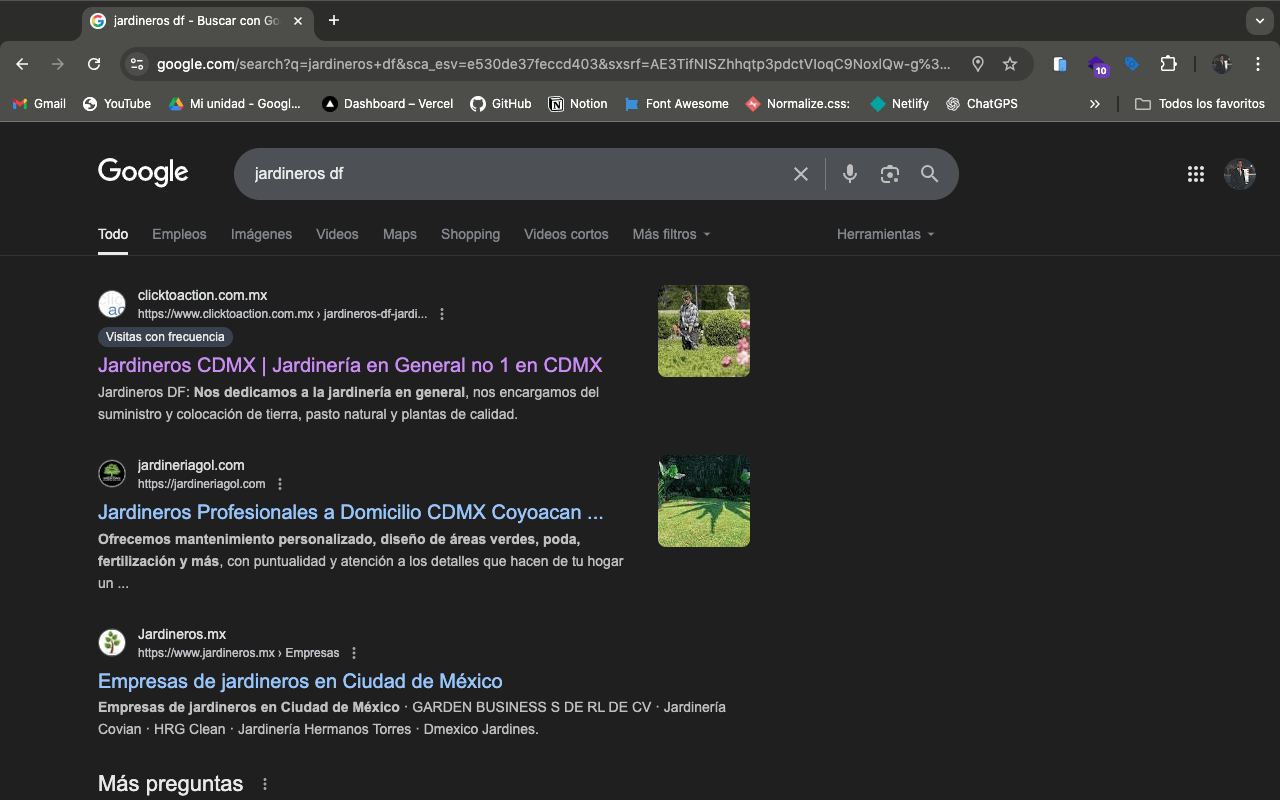Expand hidden bookmarks with double chevron
The image size is (1280, 800).
[x=1095, y=103]
